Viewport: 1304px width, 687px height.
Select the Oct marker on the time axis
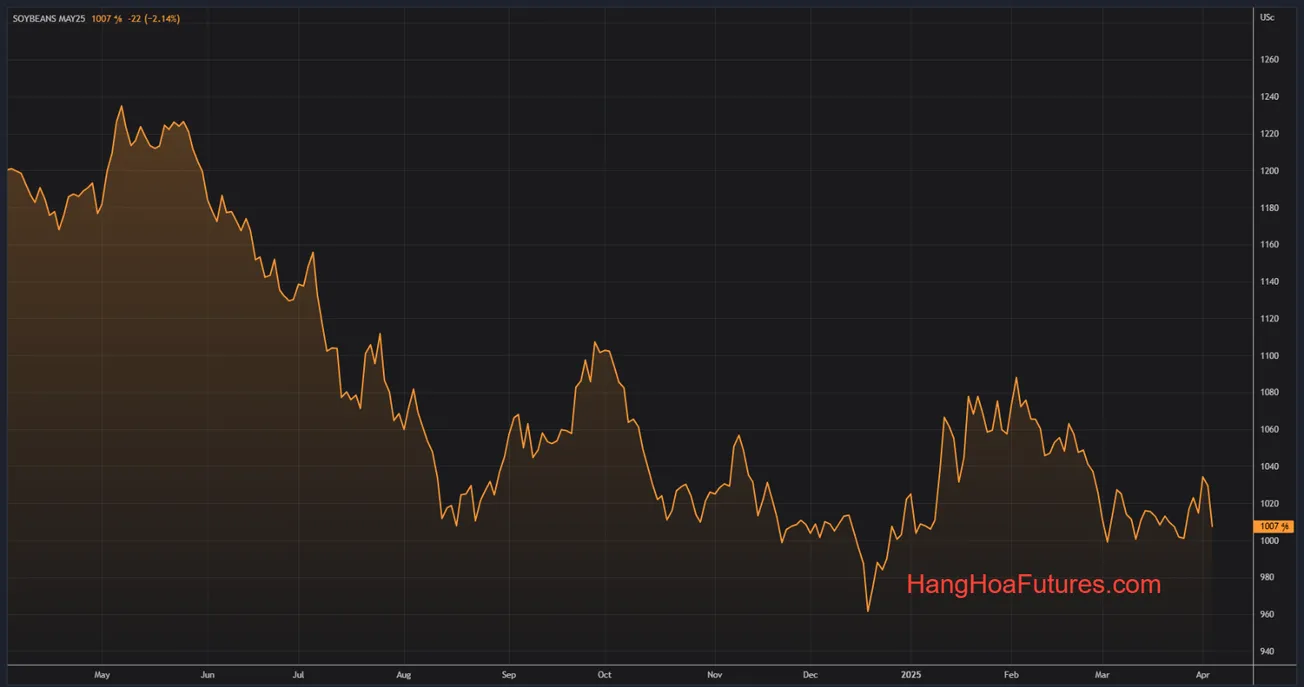point(604,675)
